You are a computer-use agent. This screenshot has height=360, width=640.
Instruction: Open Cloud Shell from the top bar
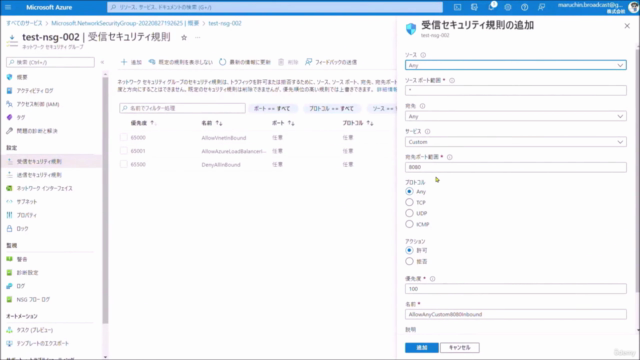[x=458, y=7]
